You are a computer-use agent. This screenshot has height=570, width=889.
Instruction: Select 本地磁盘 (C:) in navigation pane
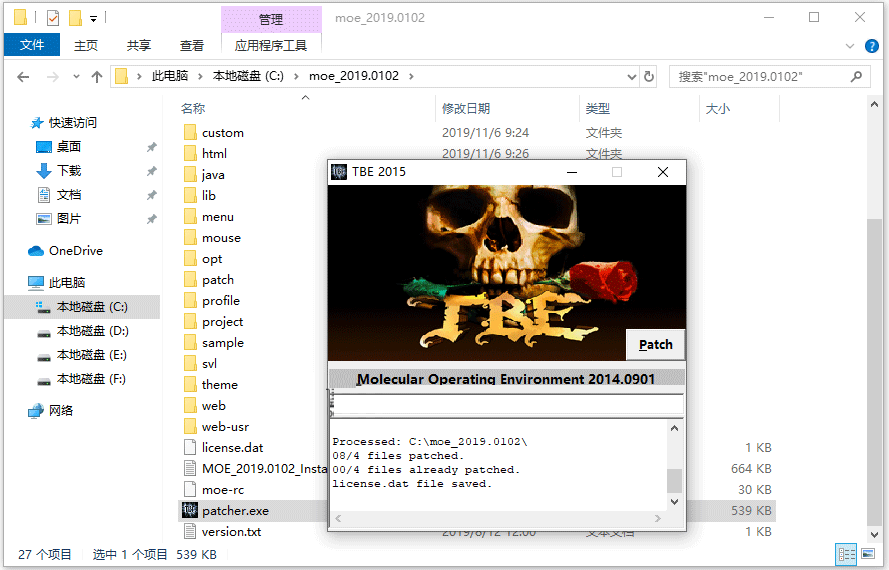[x=92, y=307]
